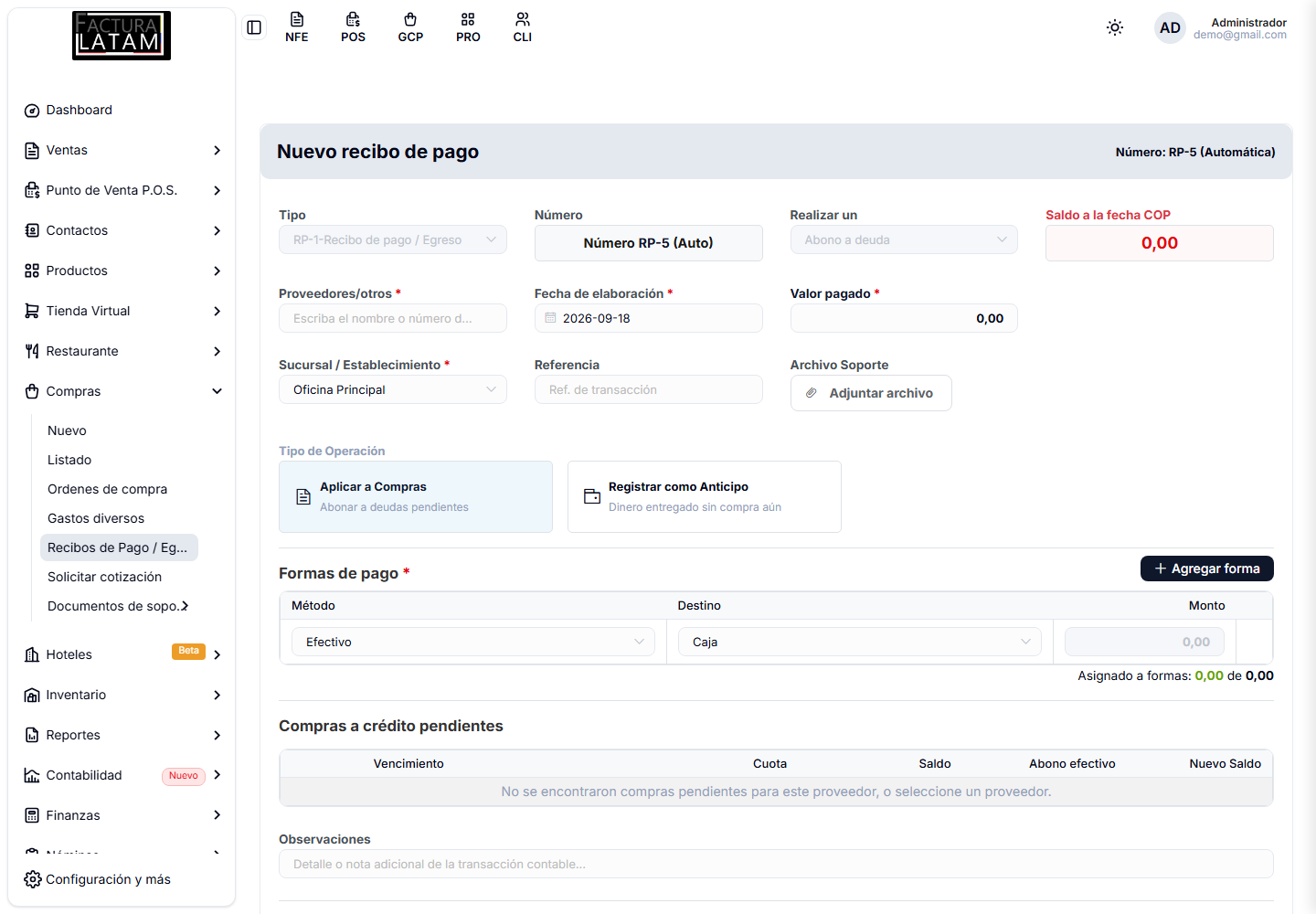This screenshot has width=1316, height=914.
Task: Open Gastos diversos in the sidebar
Action: point(96,518)
